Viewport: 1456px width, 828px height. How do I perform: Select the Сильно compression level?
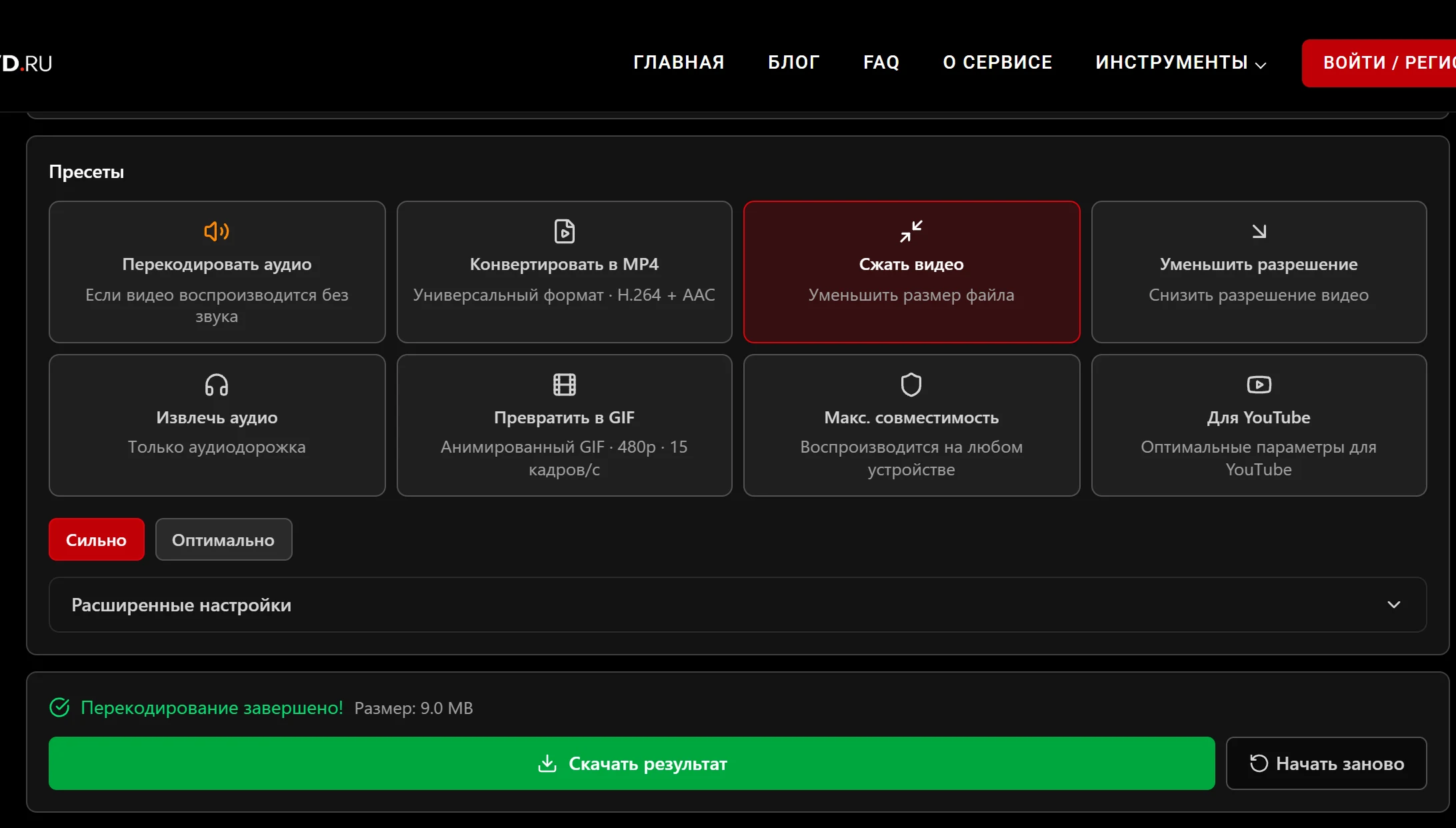pyautogui.click(x=97, y=539)
